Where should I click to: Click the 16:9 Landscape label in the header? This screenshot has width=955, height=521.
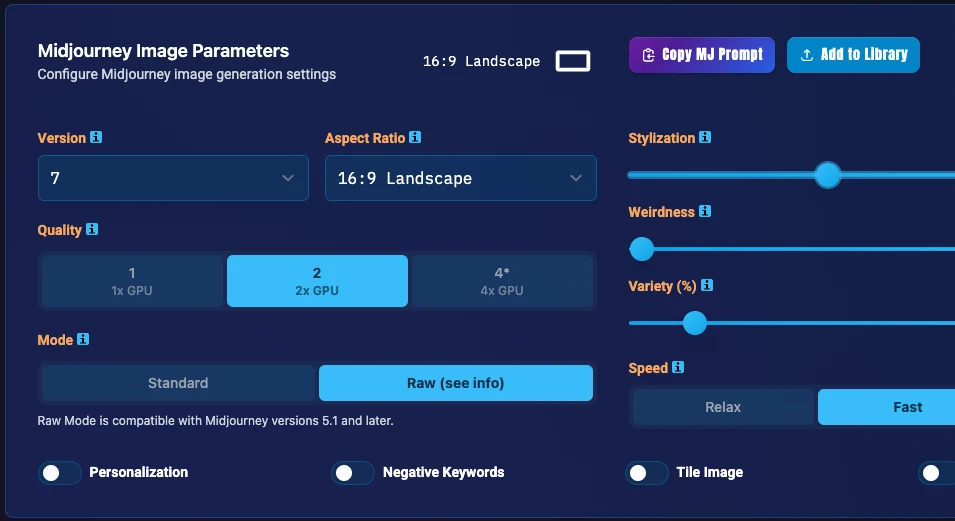pyautogui.click(x=481, y=61)
